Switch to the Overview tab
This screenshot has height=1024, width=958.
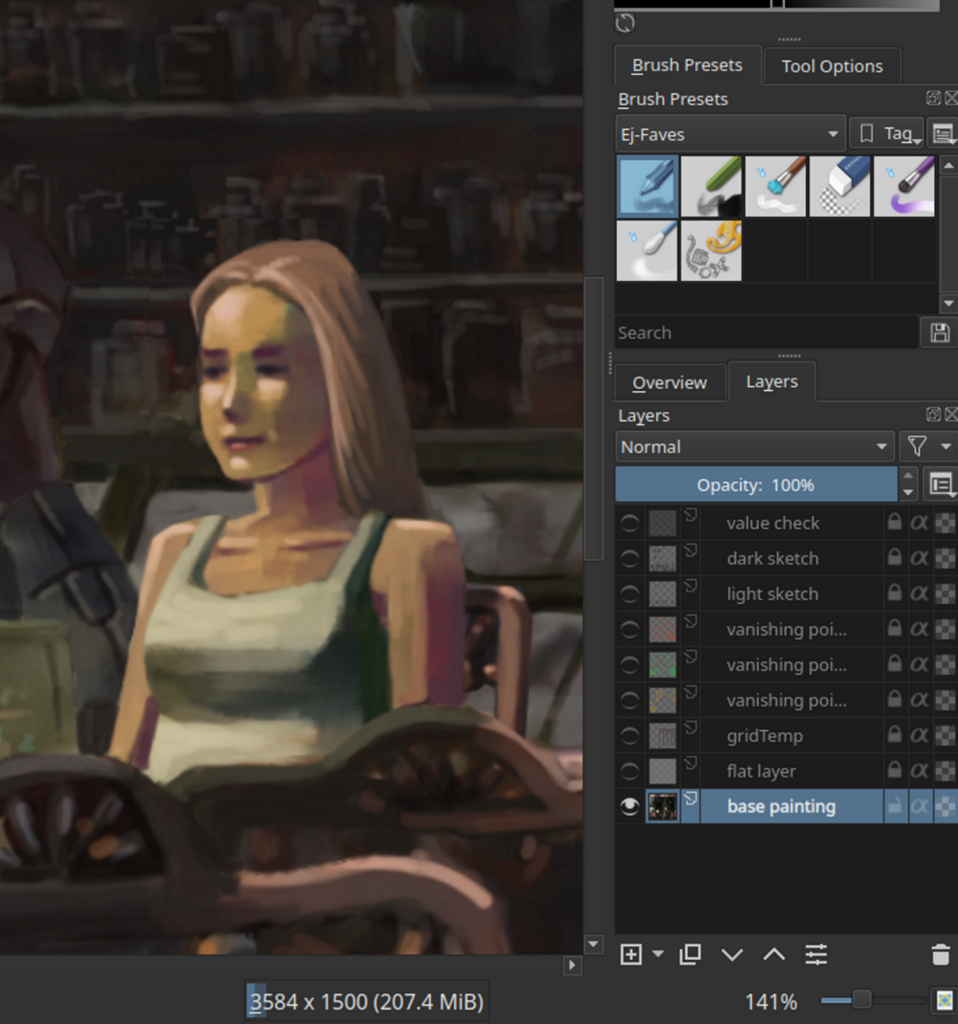669,381
